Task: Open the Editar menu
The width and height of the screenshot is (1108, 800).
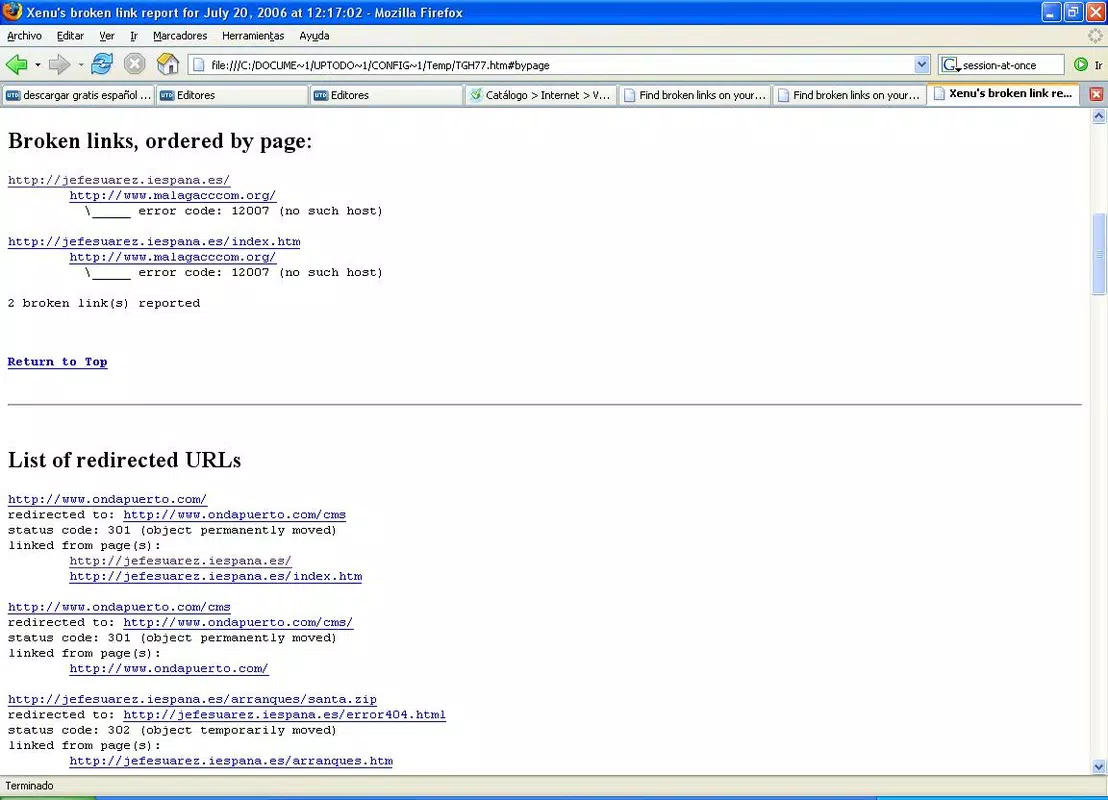Action: [70, 36]
